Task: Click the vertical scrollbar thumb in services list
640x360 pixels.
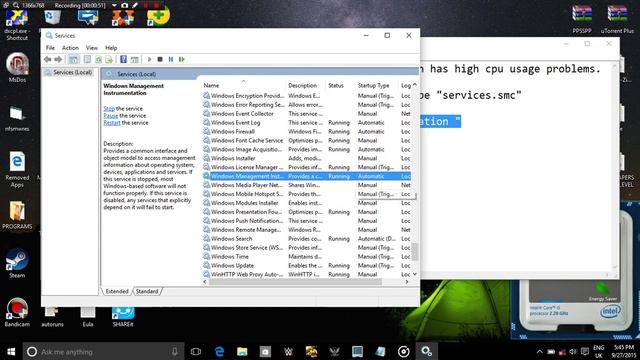Action: (415, 251)
